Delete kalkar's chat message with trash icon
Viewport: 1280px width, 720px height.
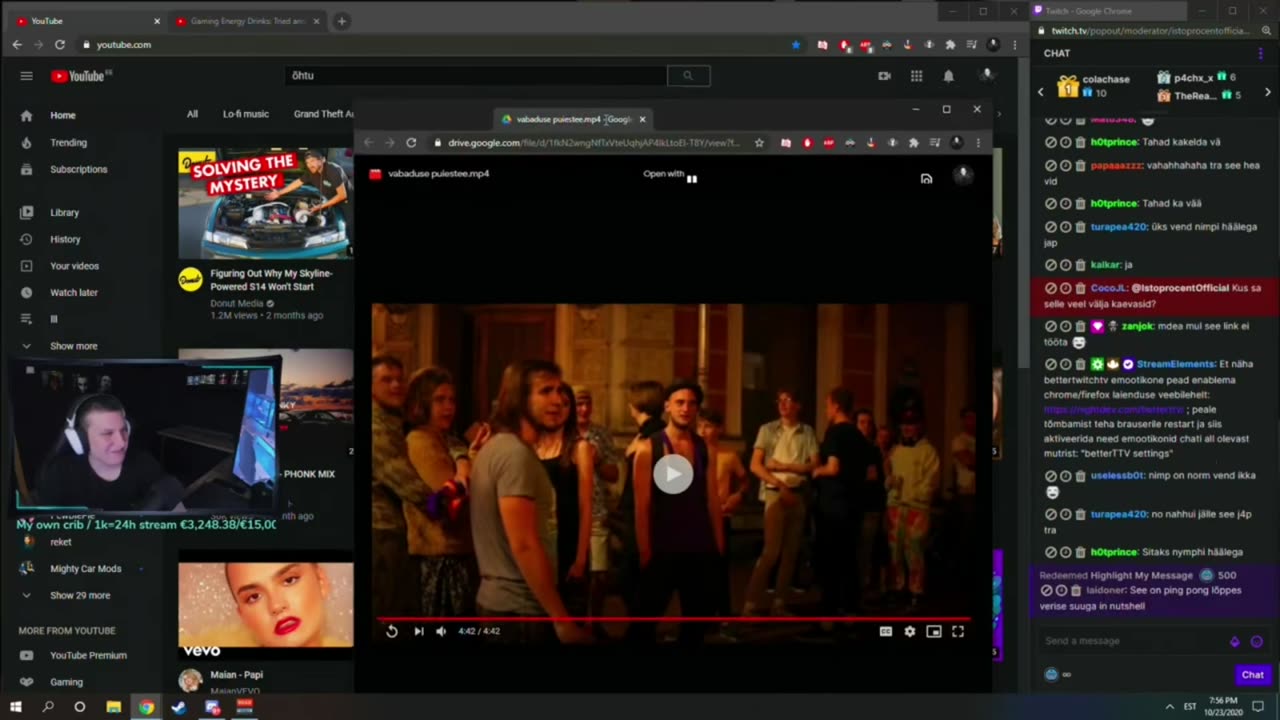[1080, 265]
